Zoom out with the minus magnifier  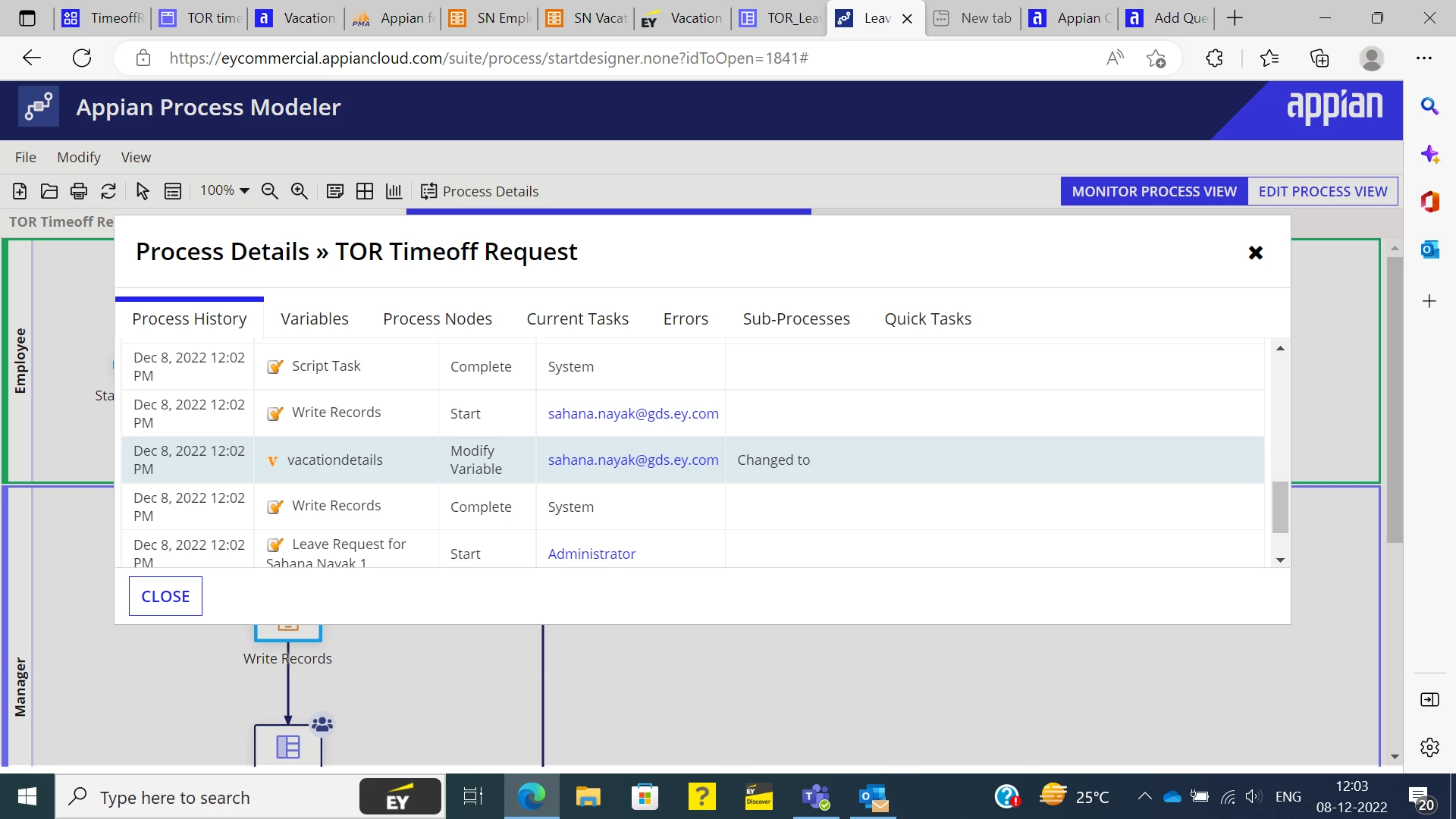click(x=269, y=191)
